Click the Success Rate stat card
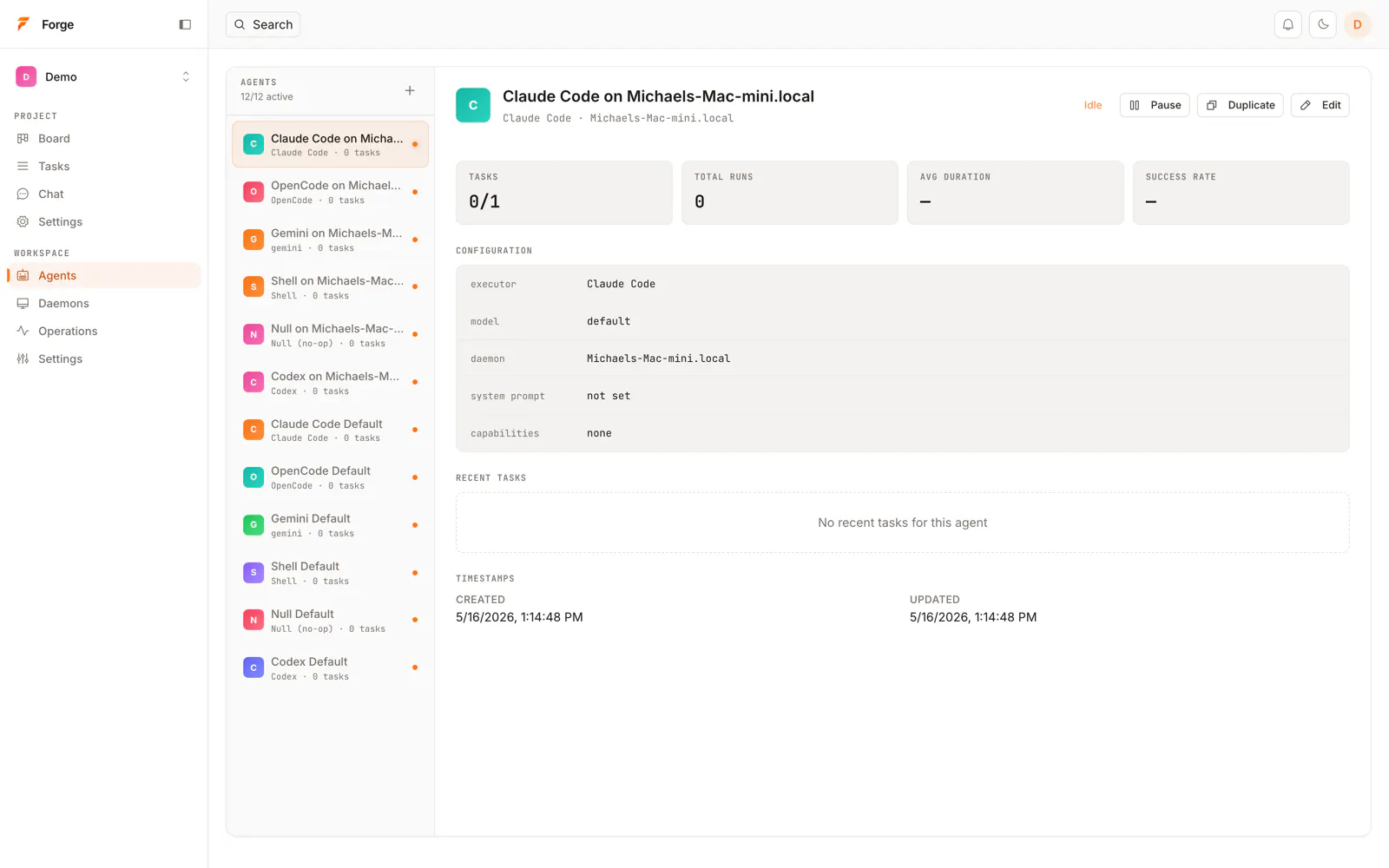Image resolution: width=1389 pixels, height=868 pixels. [x=1241, y=193]
